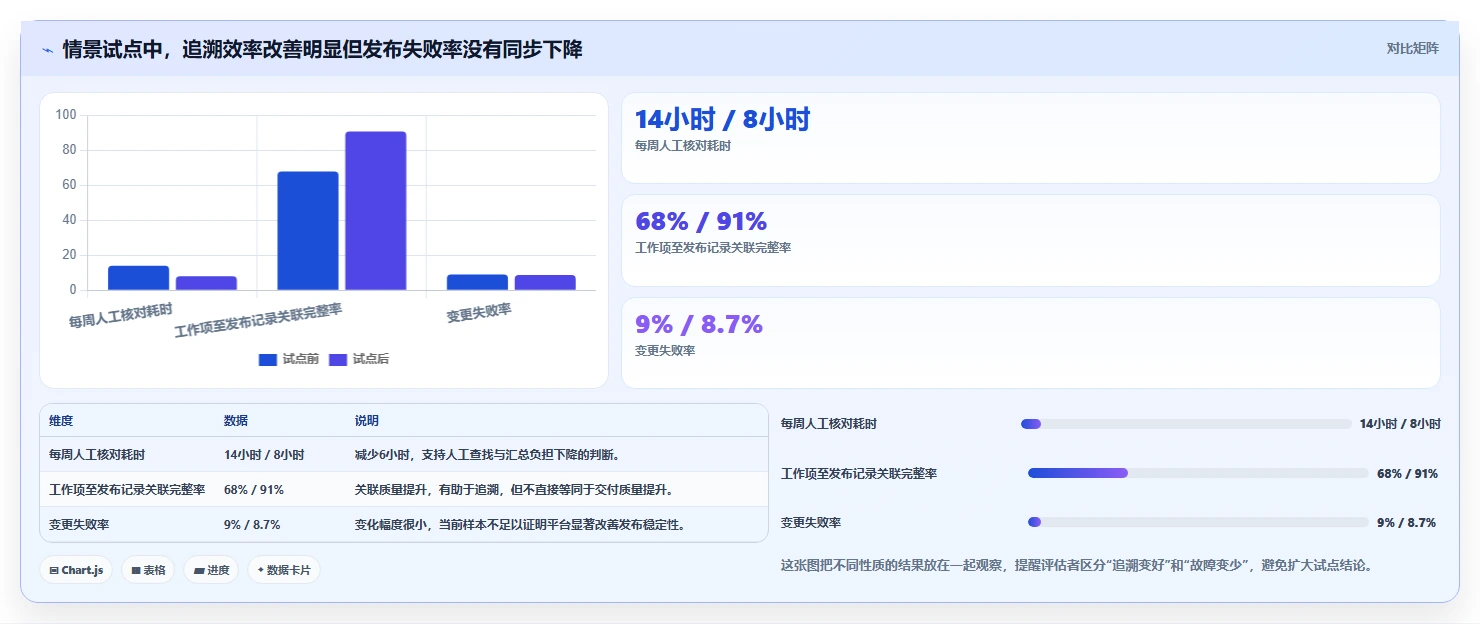Click the 变更失败率 table row label
Viewport: 1480px width, 624px height.
(79, 525)
